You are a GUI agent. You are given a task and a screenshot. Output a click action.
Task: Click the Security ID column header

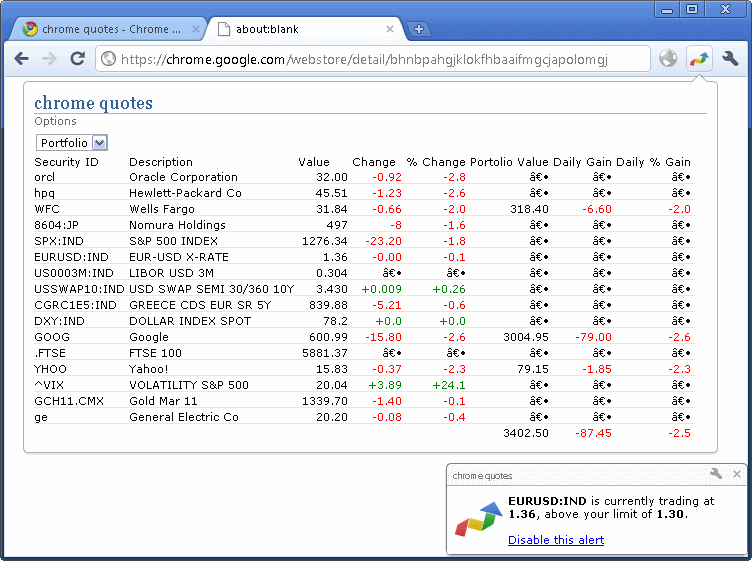point(66,162)
